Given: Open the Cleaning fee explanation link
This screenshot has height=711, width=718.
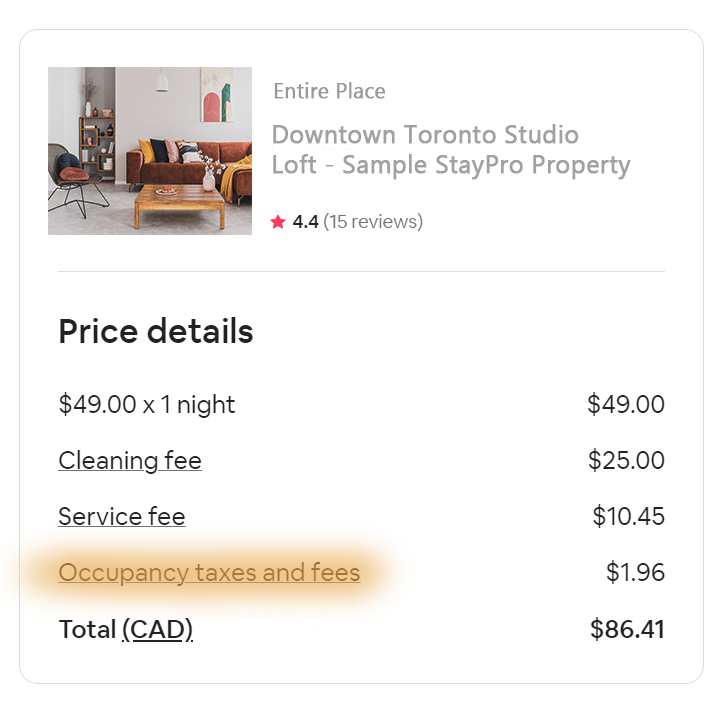Looking at the screenshot, I should (x=130, y=461).
